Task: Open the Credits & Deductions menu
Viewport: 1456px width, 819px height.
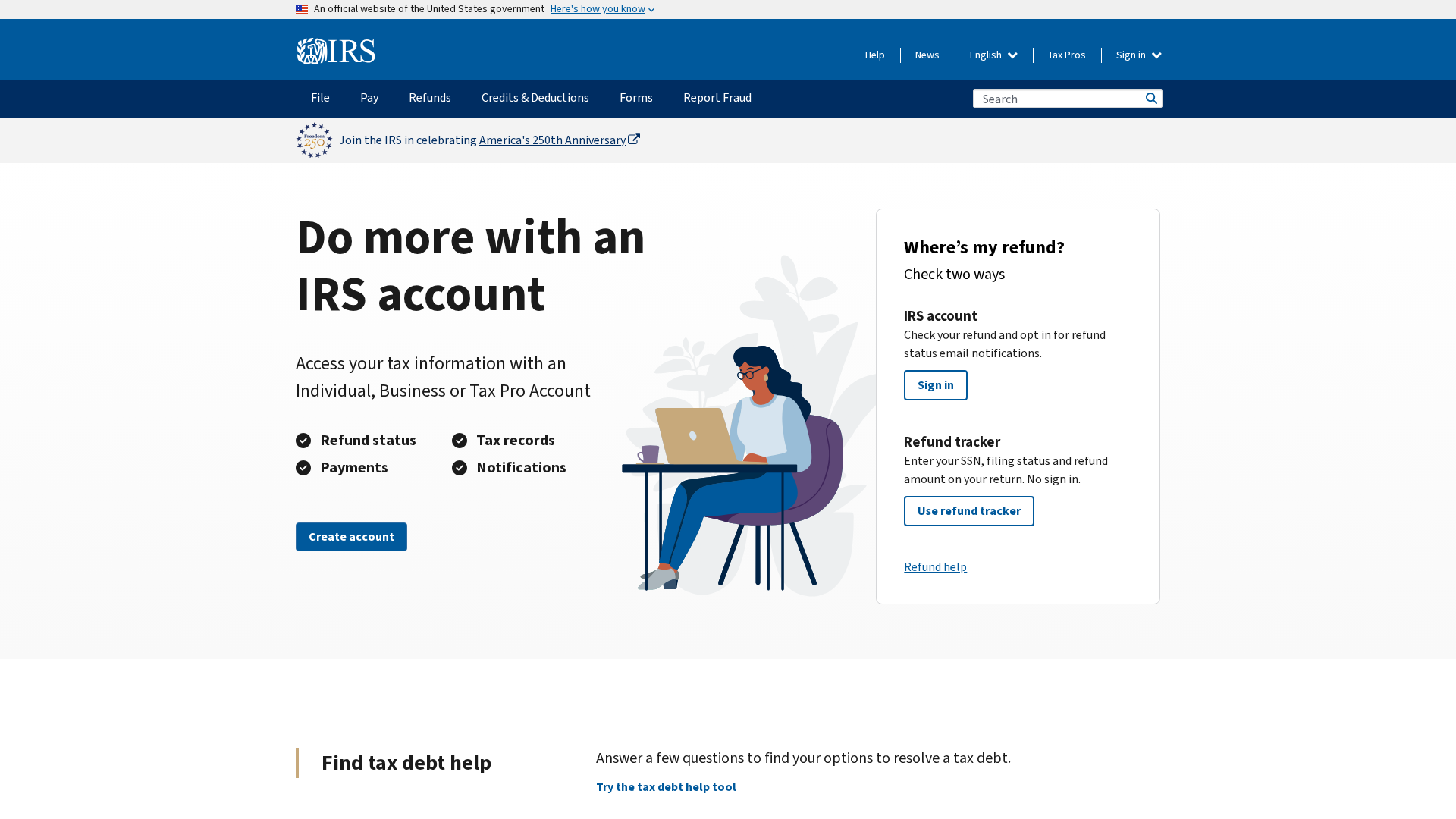Action: click(535, 98)
